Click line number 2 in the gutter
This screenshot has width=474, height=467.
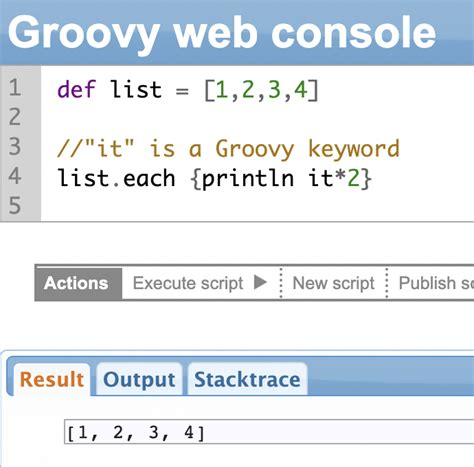click(x=15, y=117)
